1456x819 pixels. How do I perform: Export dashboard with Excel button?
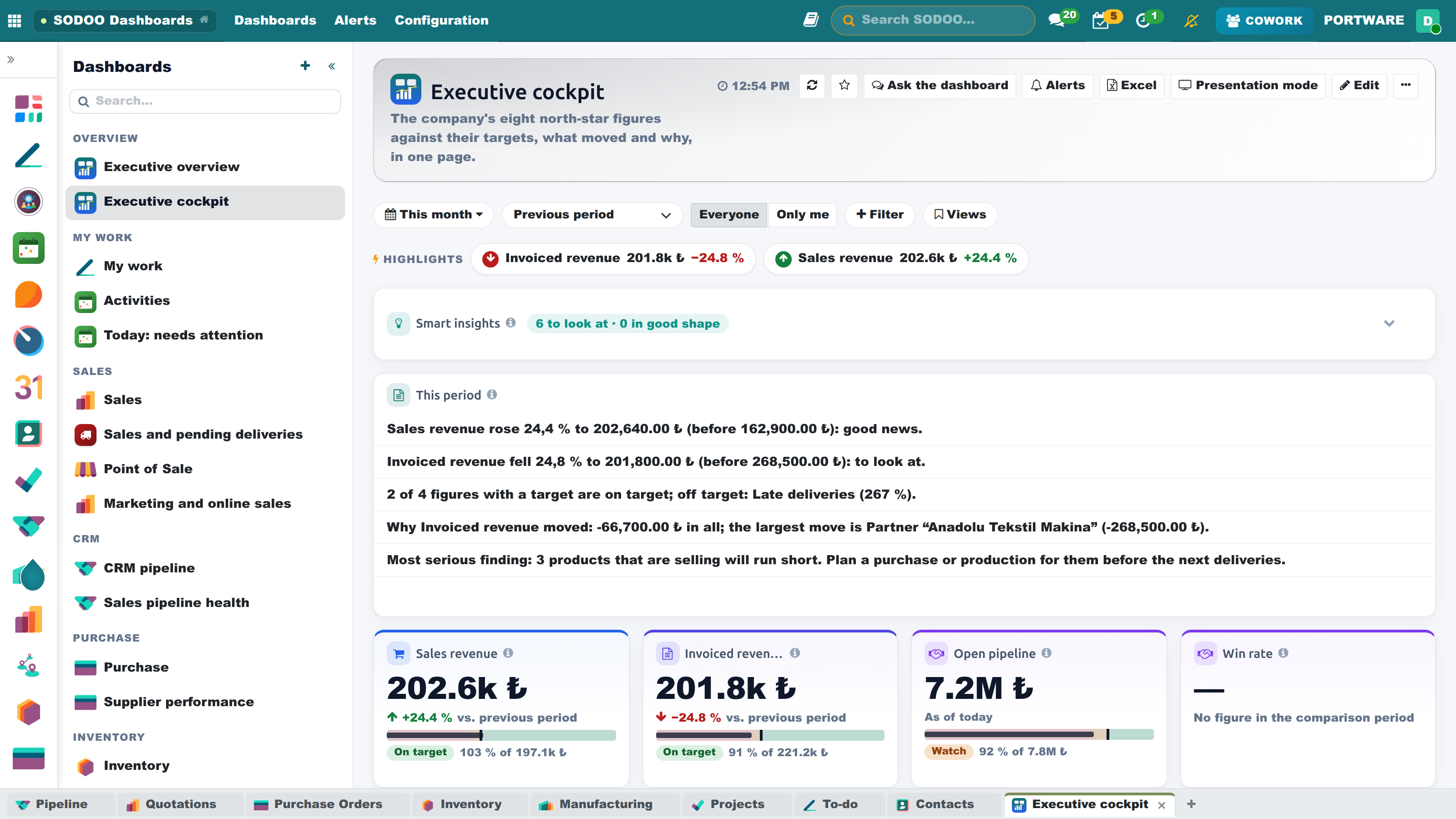click(x=1132, y=86)
